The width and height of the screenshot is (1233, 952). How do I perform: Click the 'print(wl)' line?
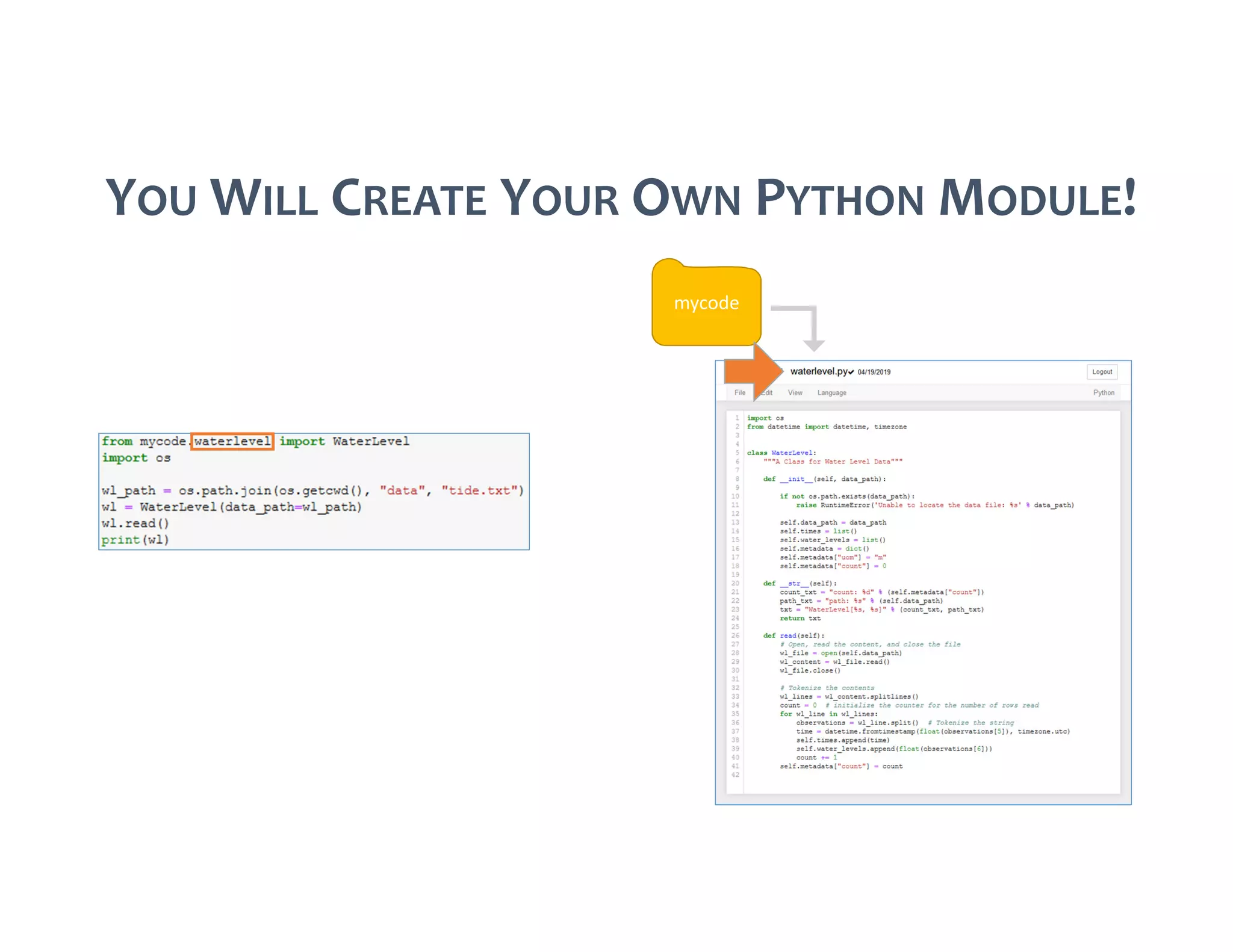click(x=135, y=540)
